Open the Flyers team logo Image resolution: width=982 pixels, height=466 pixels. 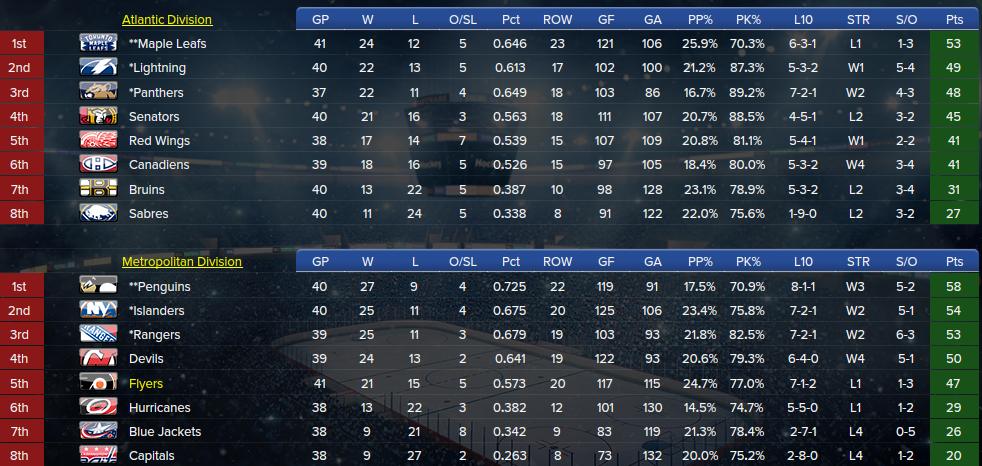click(98, 383)
